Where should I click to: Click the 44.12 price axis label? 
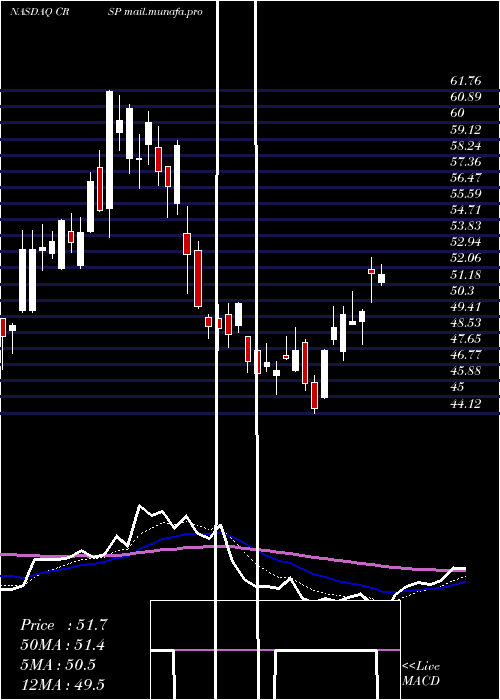coord(466,404)
